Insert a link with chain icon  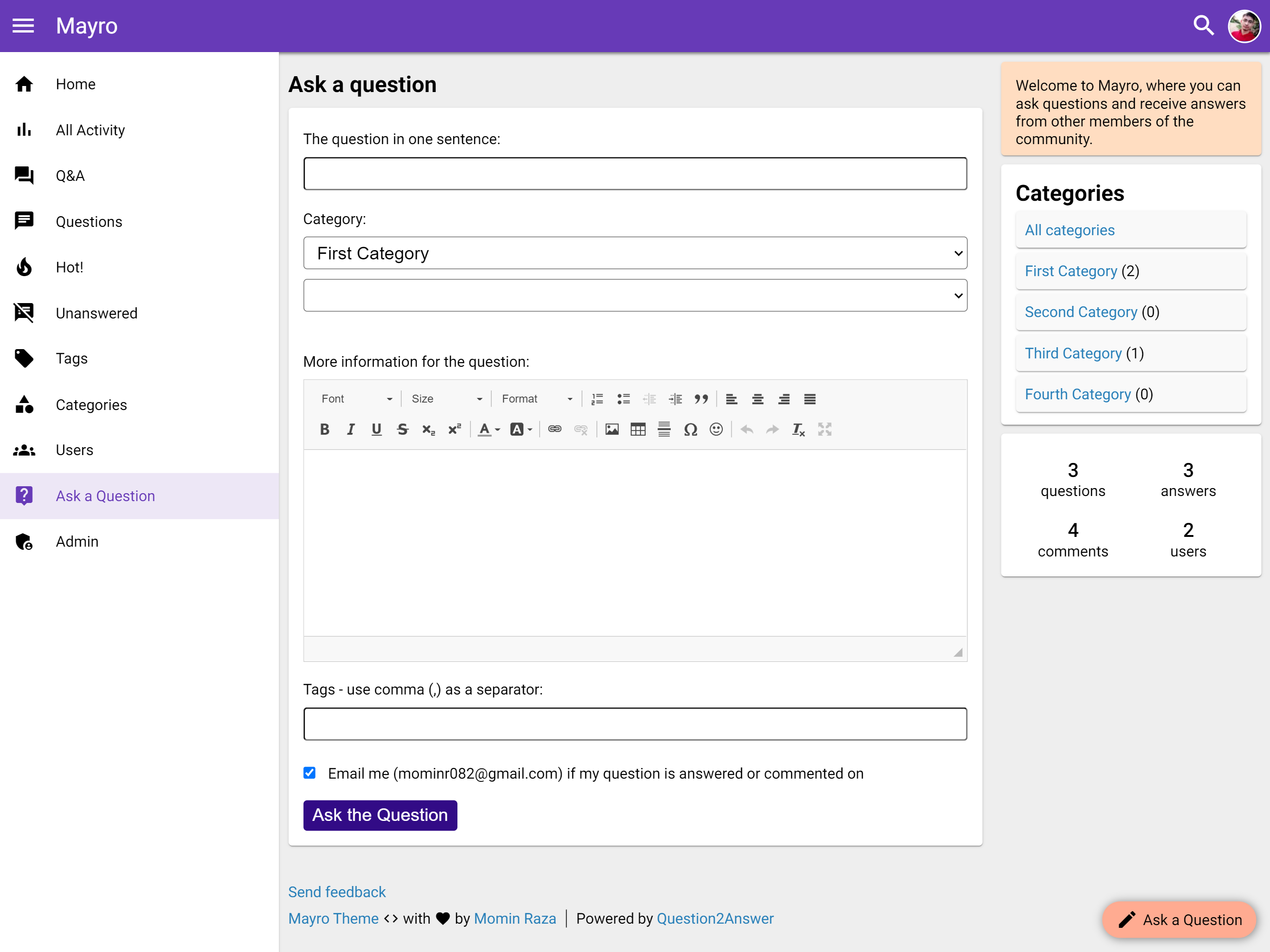(555, 430)
